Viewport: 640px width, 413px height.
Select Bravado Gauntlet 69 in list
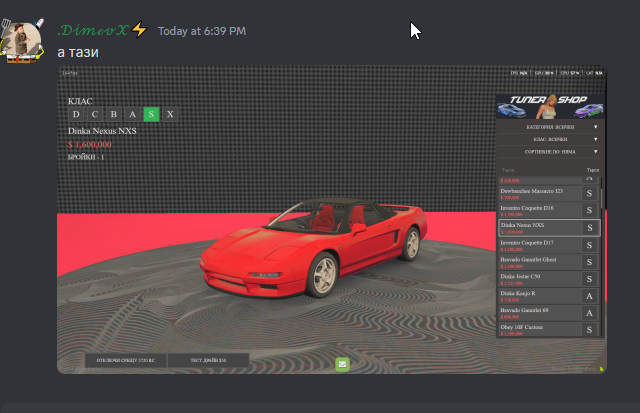tap(549, 313)
